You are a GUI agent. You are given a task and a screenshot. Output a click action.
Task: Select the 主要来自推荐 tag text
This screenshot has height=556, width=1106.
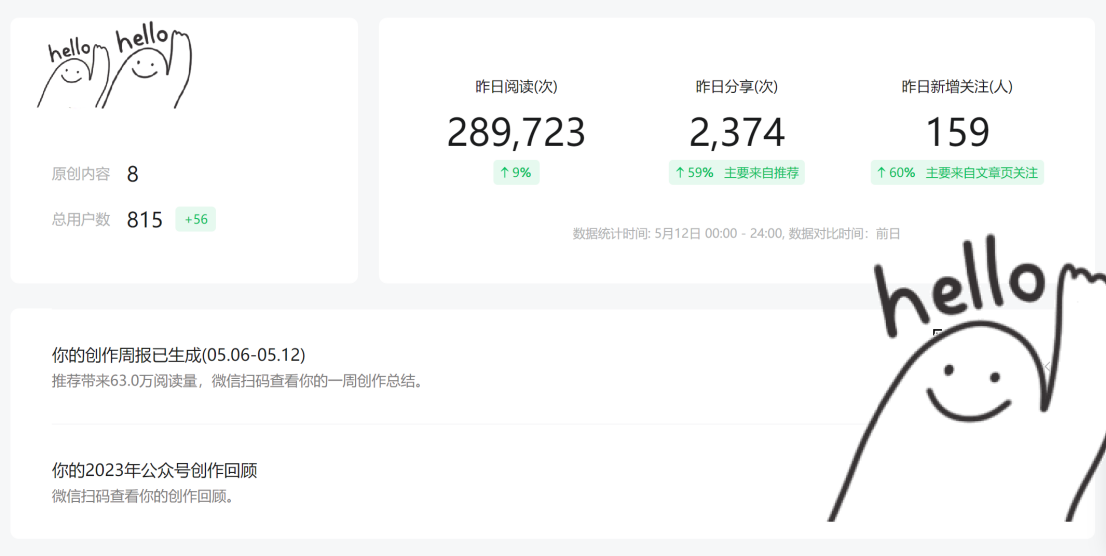(761, 173)
